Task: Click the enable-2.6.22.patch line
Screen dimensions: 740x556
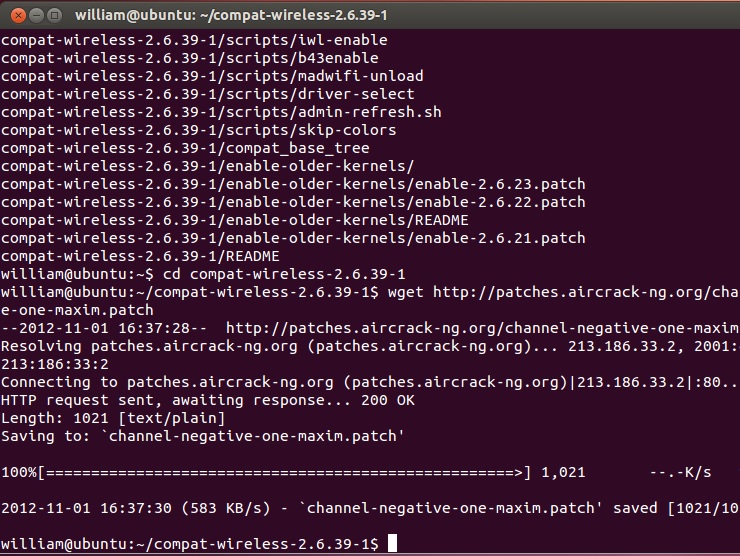Action: (x=293, y=202)
